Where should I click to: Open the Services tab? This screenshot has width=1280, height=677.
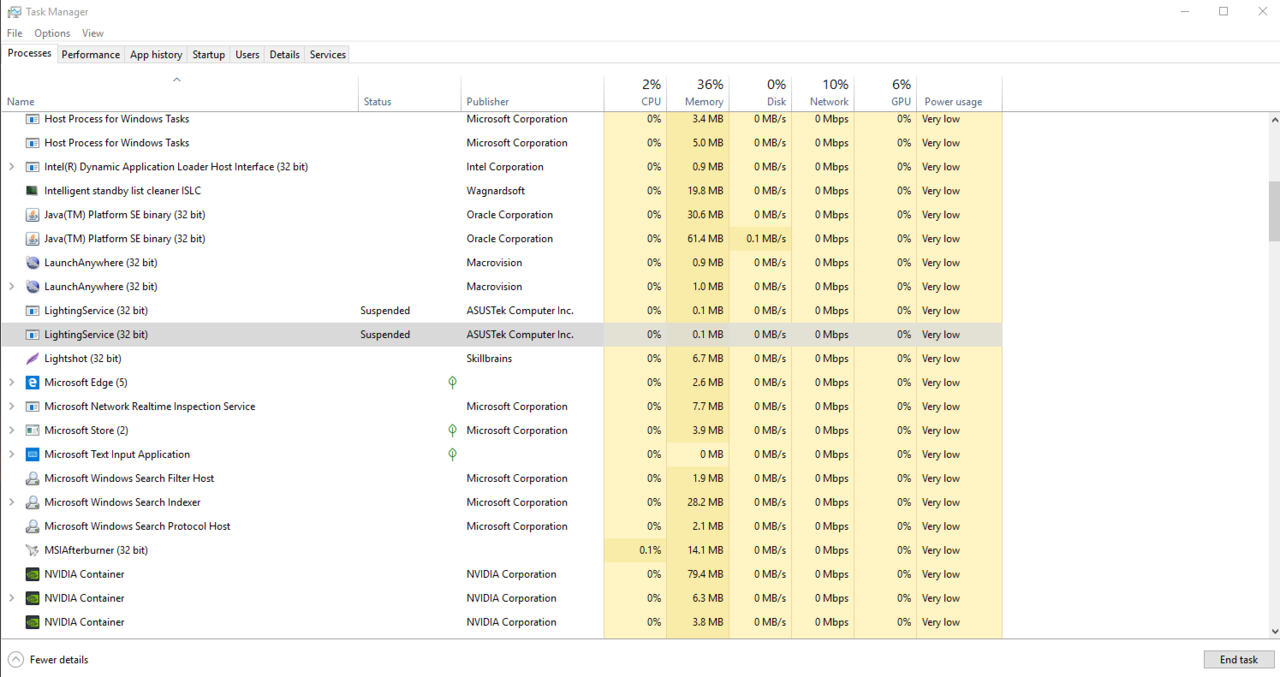(x=327, y=55)
